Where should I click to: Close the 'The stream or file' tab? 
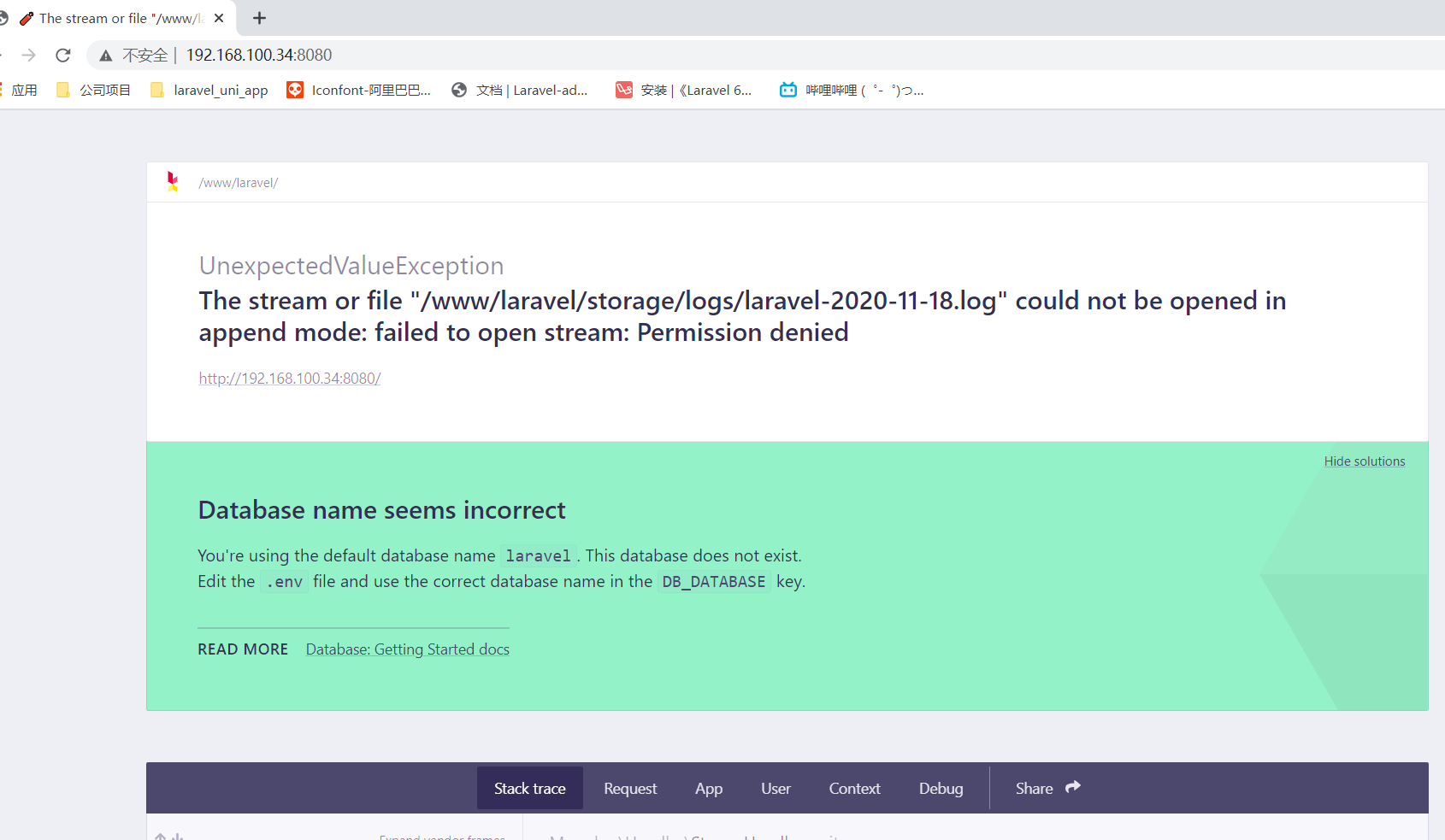click(x=219, y=18)
